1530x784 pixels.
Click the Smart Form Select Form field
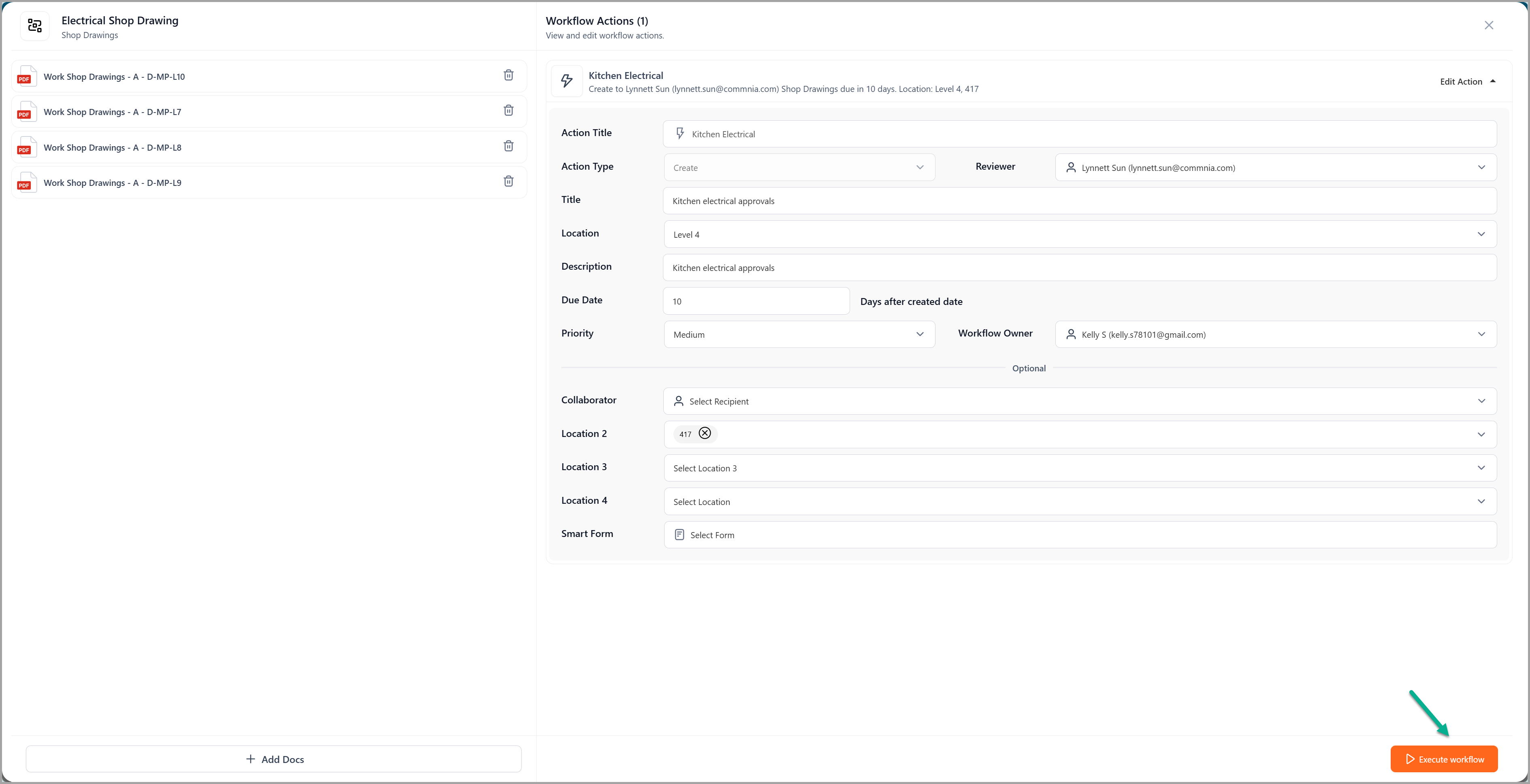tap(1080, 535)
